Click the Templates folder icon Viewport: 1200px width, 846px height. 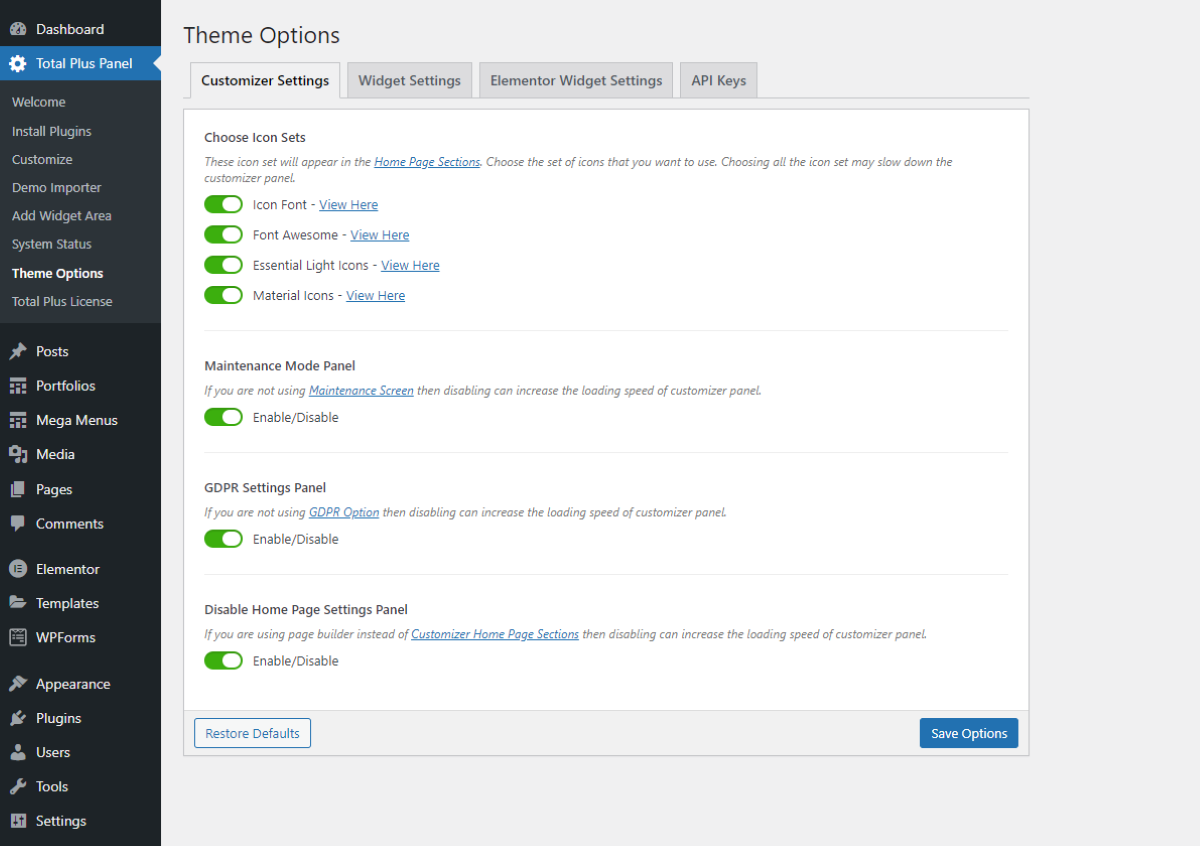click(x=18, y=603)
